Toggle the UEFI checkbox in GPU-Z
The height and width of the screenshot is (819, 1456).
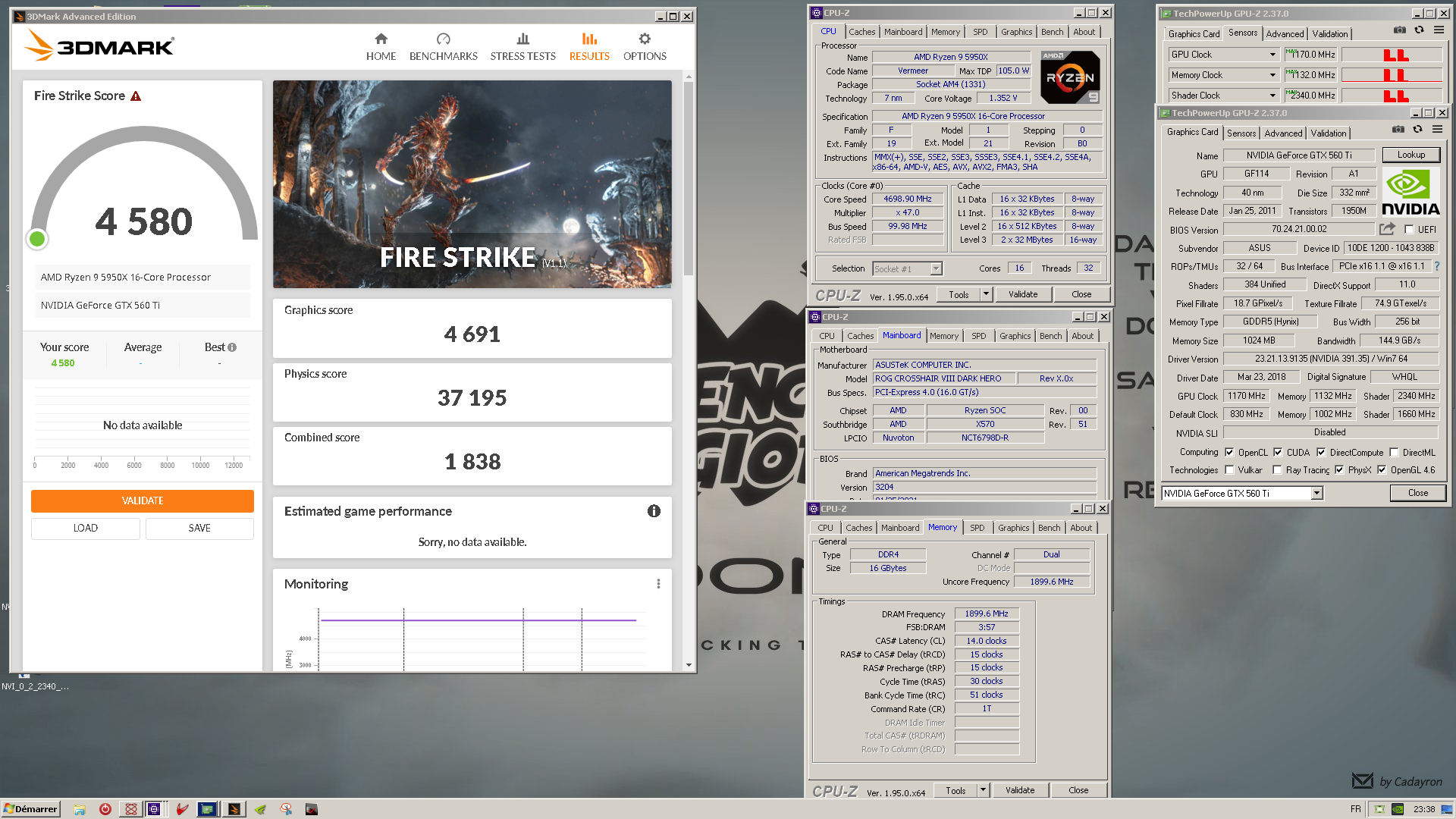pos(1409,230)
